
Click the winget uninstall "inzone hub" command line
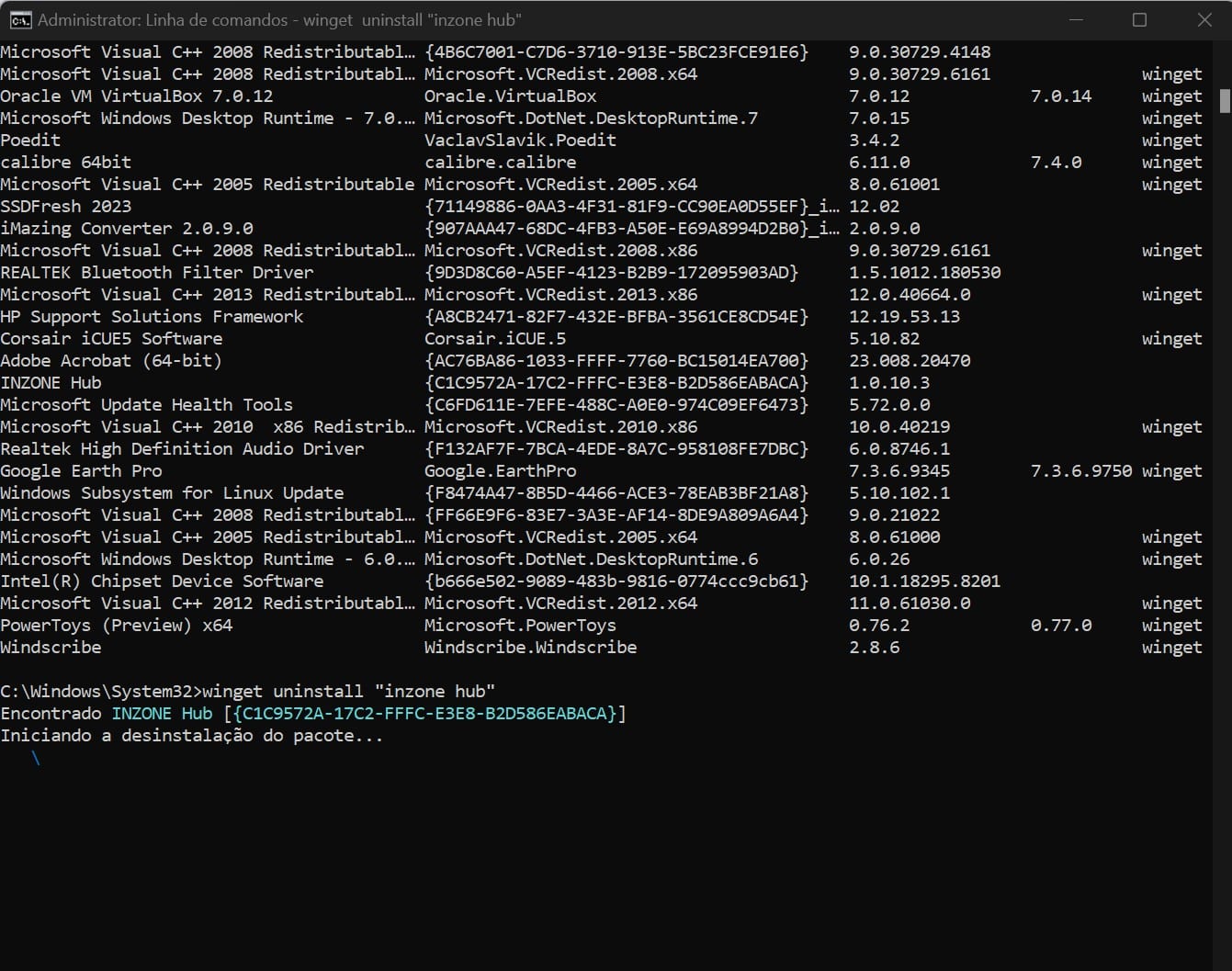(248, 691)
